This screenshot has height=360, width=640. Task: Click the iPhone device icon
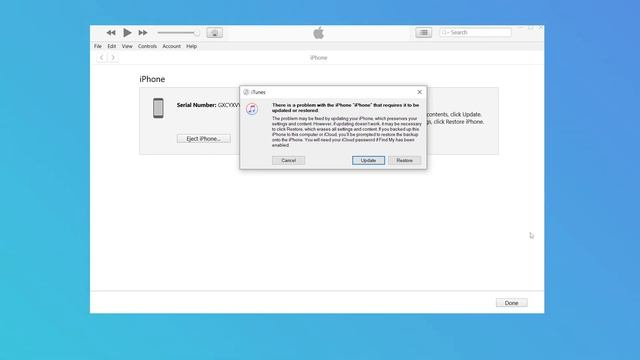(x=158, y=108)
